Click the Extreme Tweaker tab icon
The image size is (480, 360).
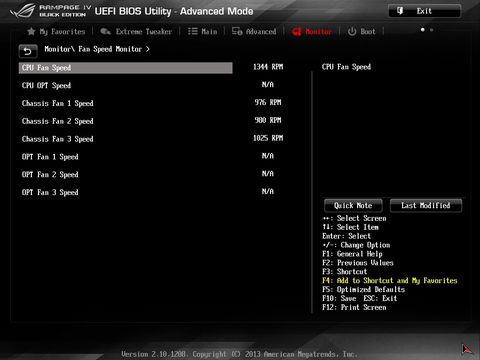106,32
